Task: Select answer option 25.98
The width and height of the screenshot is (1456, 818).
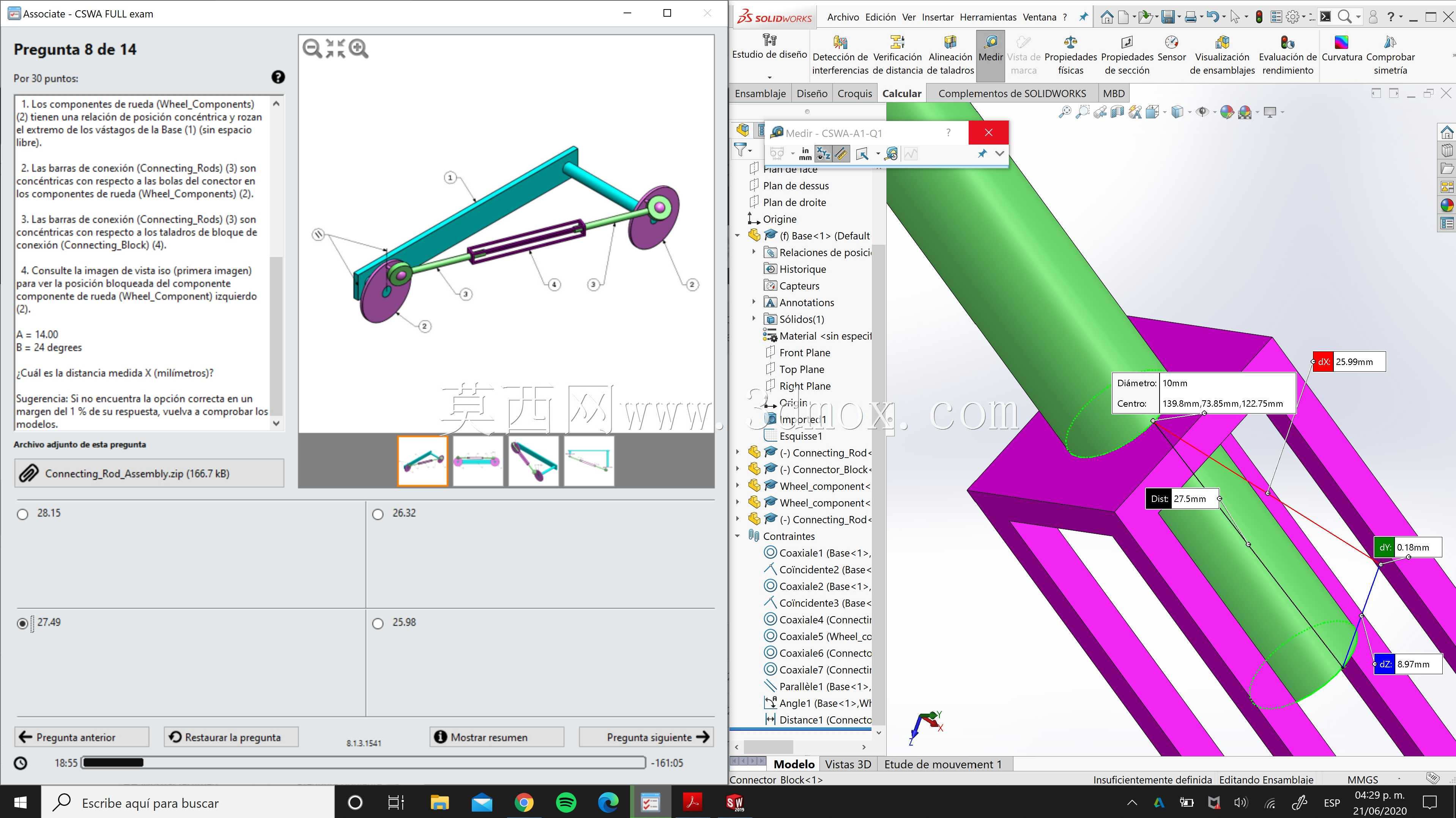Action: 378,623
